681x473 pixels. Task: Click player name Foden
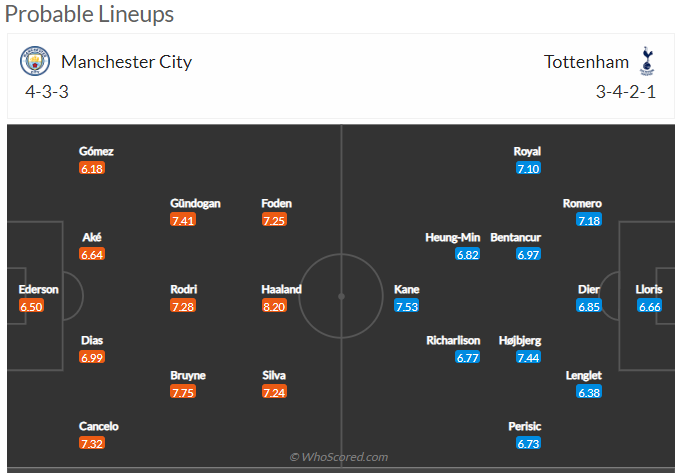point(277,203)
